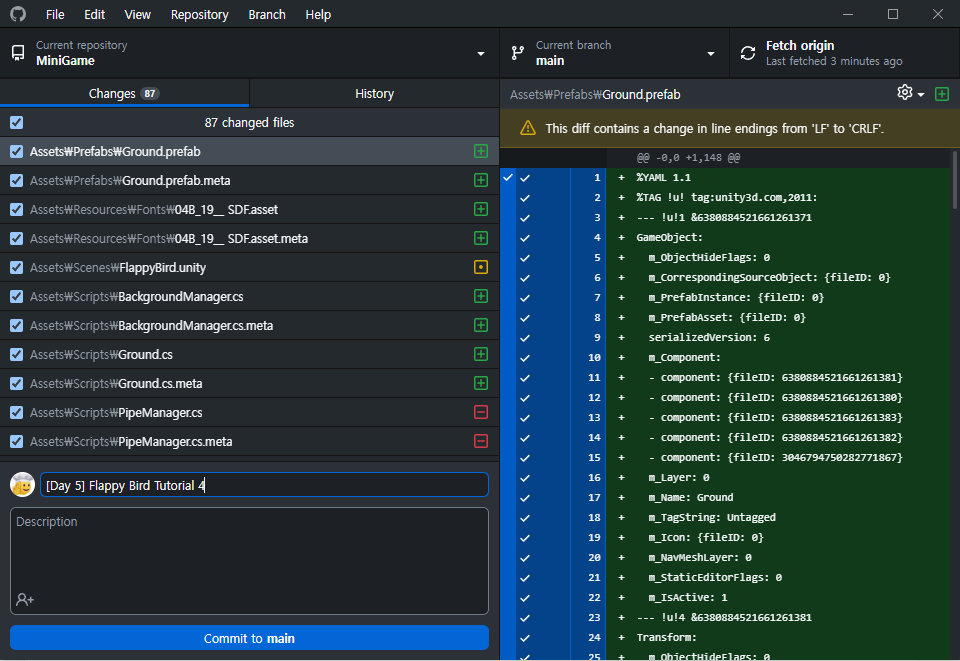This screenshot has height=661, width=960.
Task: Click the modified status icon for FlappyBird.unity
Action: click(481, 267)
